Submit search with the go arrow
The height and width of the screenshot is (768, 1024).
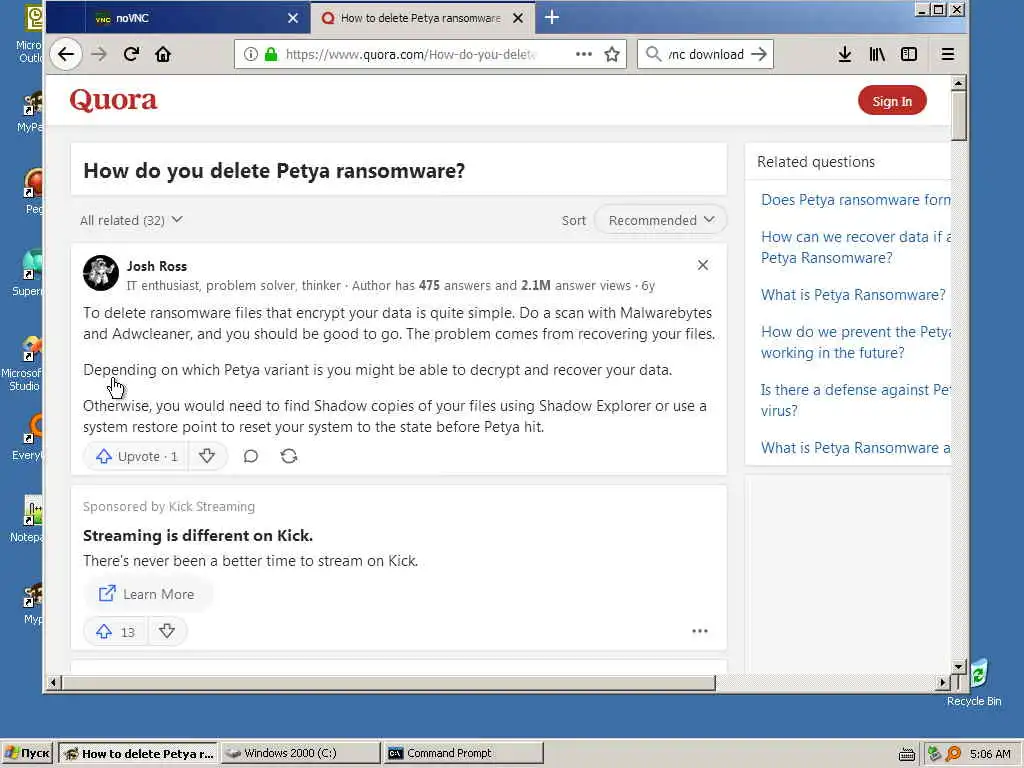pyautogui.click(x=759, y=54)
